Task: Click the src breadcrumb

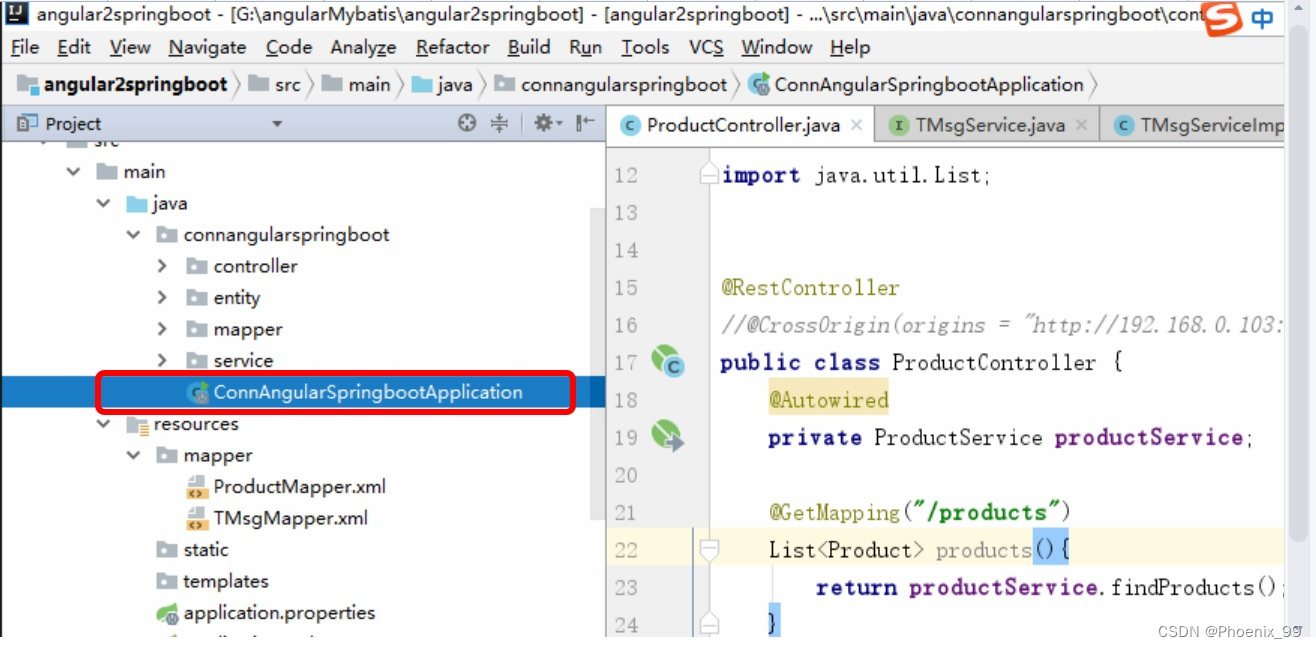Action: pos(276,85)
